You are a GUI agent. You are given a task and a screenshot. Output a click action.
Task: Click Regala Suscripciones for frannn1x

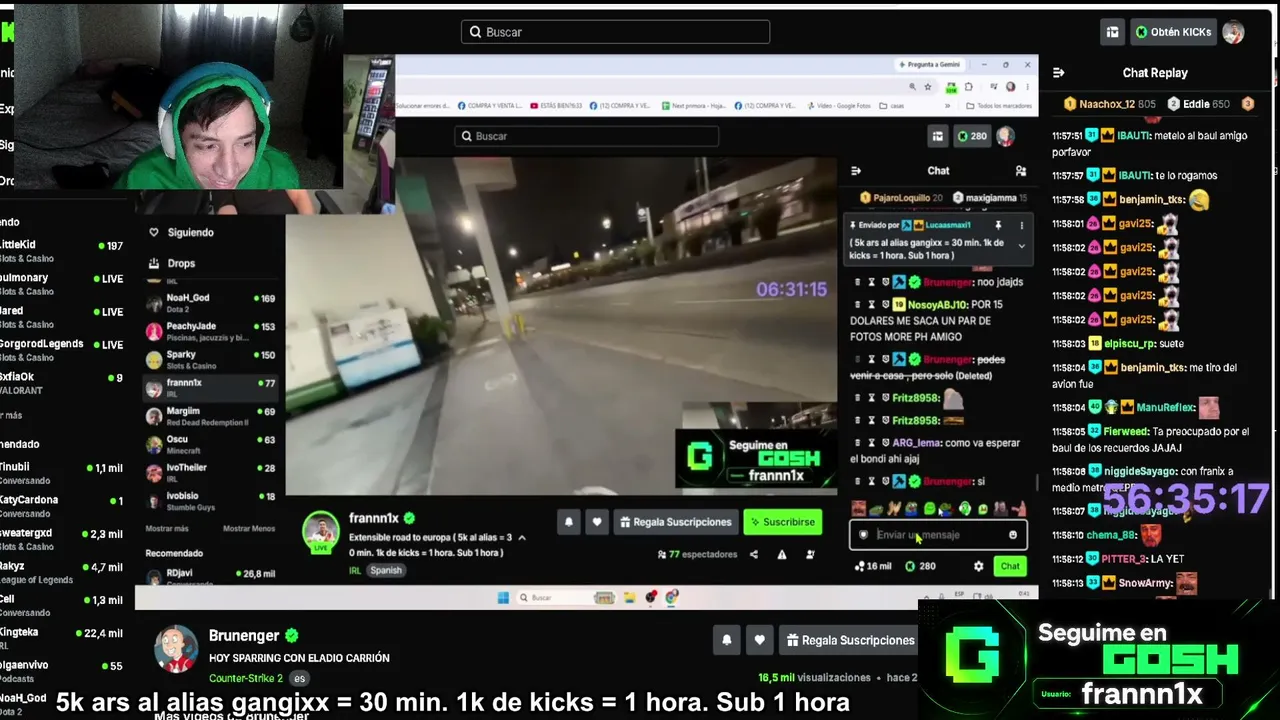[675, 522]
